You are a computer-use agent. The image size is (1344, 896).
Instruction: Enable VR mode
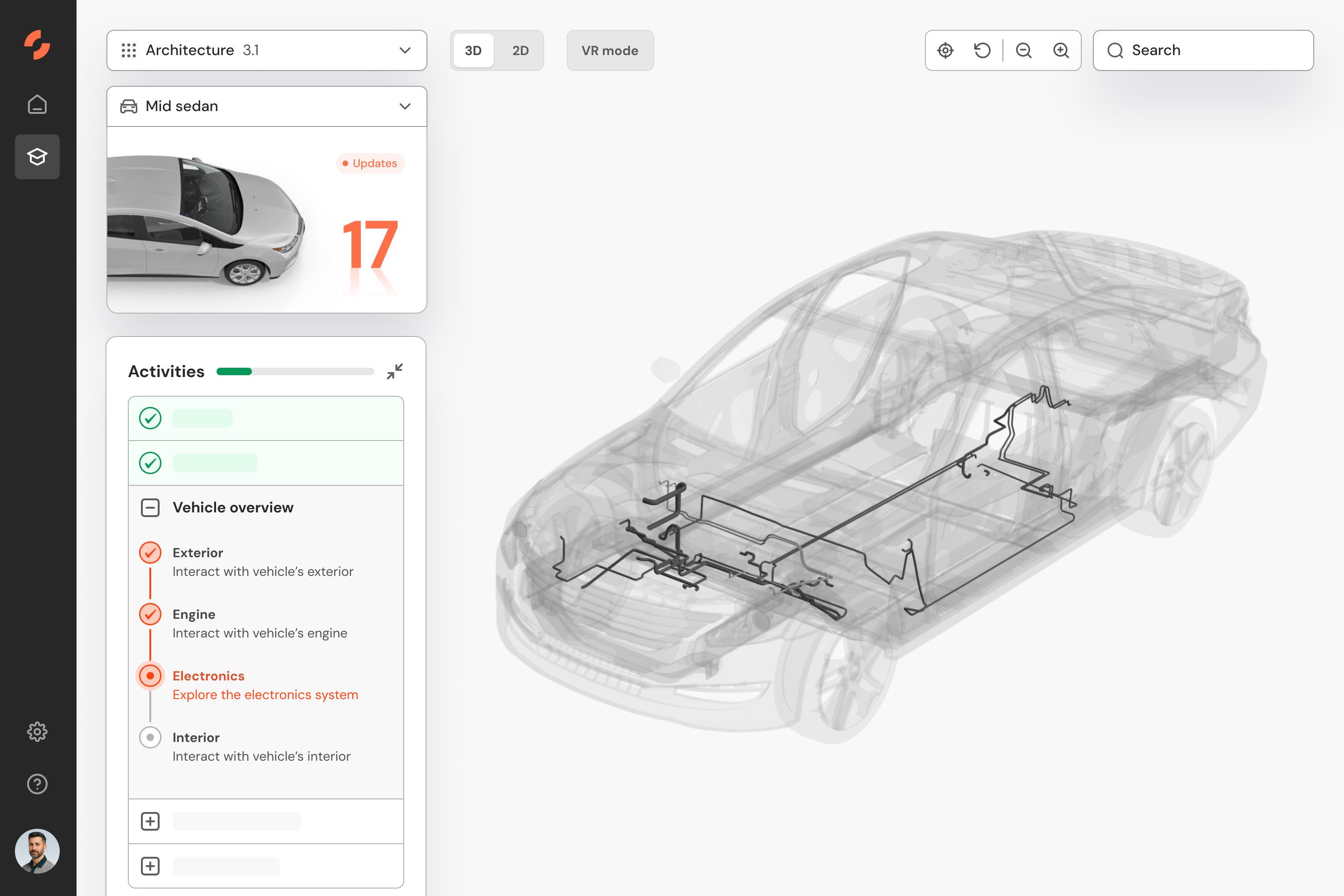[610, 50]
